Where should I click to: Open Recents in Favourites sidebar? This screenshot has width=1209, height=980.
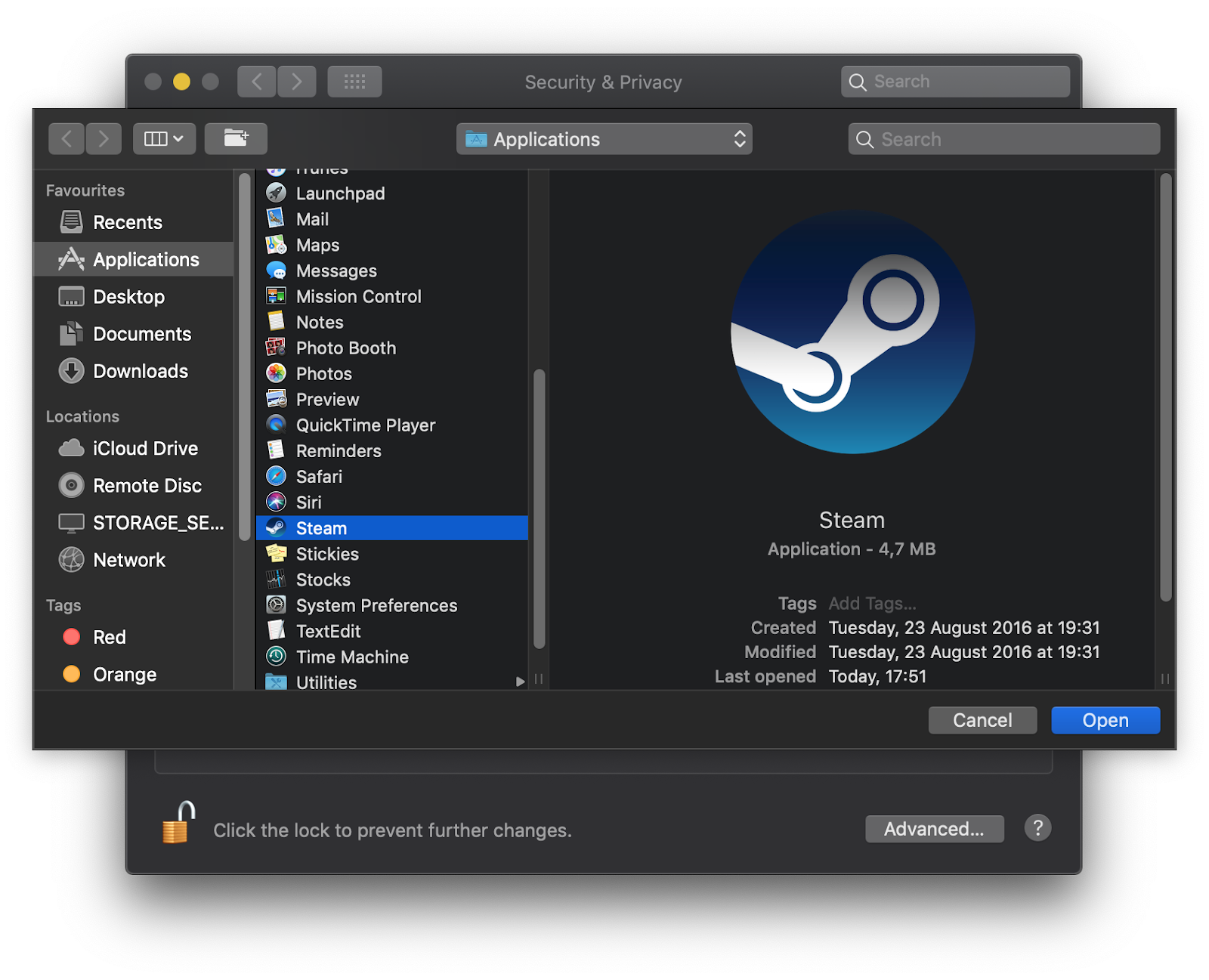[x=127, y=223]
